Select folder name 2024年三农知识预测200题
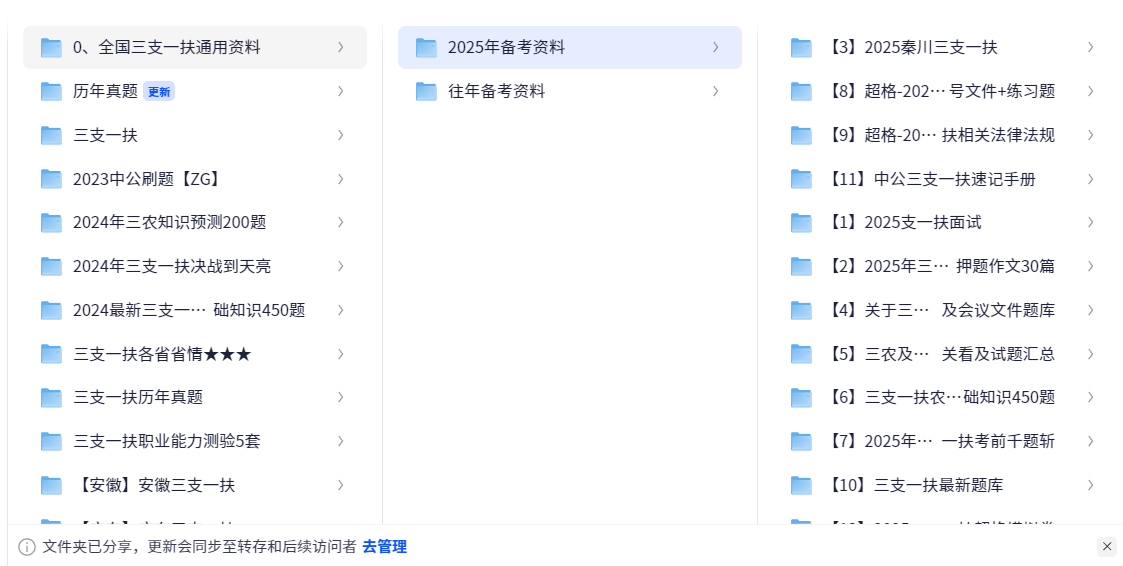The height and width of the screenshot is (566, 1123). (170, 222)
